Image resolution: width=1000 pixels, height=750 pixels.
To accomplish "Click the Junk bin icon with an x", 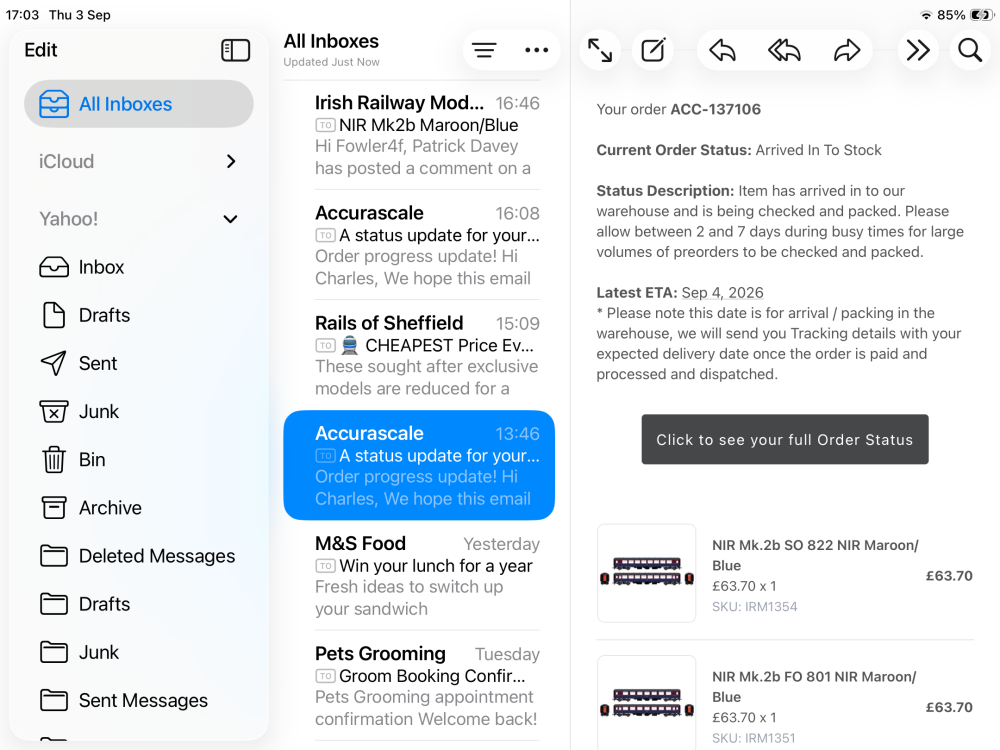I will (x=54, y=411).
